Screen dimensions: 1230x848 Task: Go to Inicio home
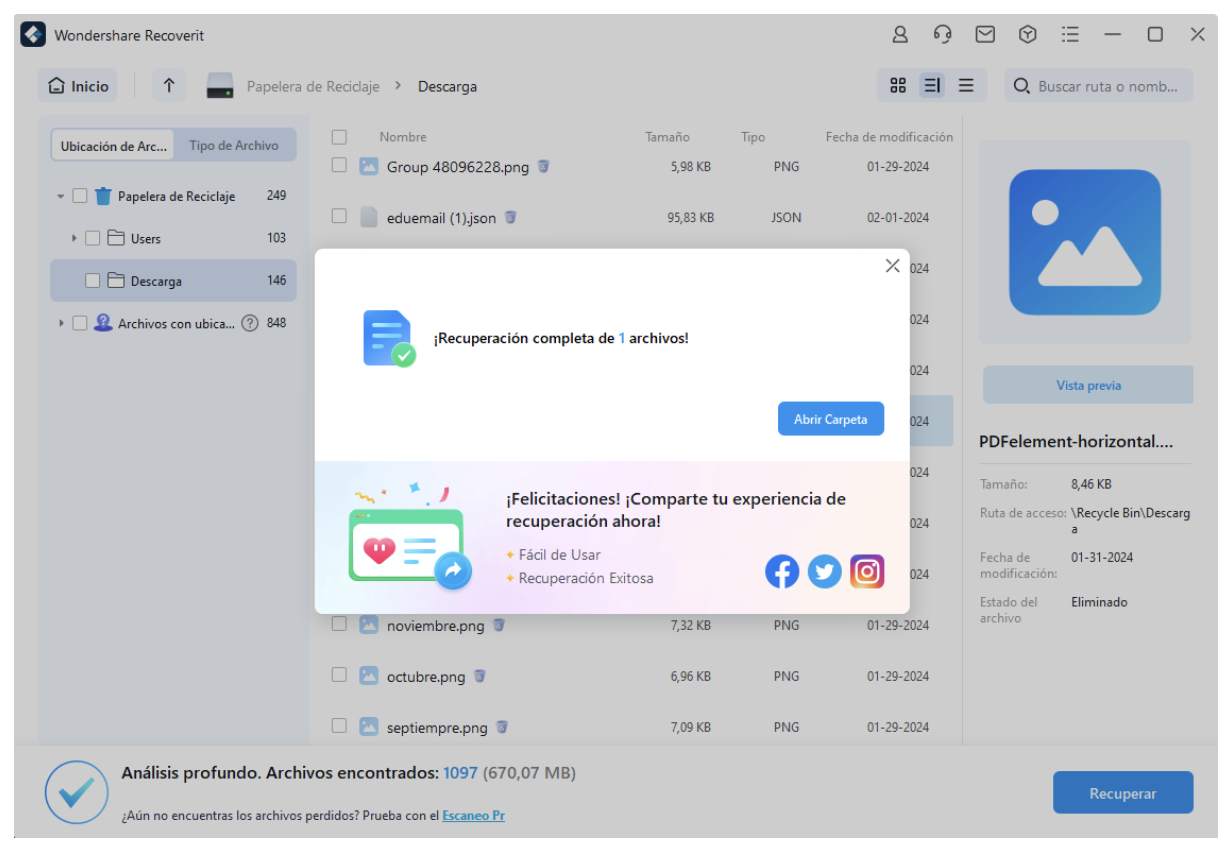click(78, 86)
